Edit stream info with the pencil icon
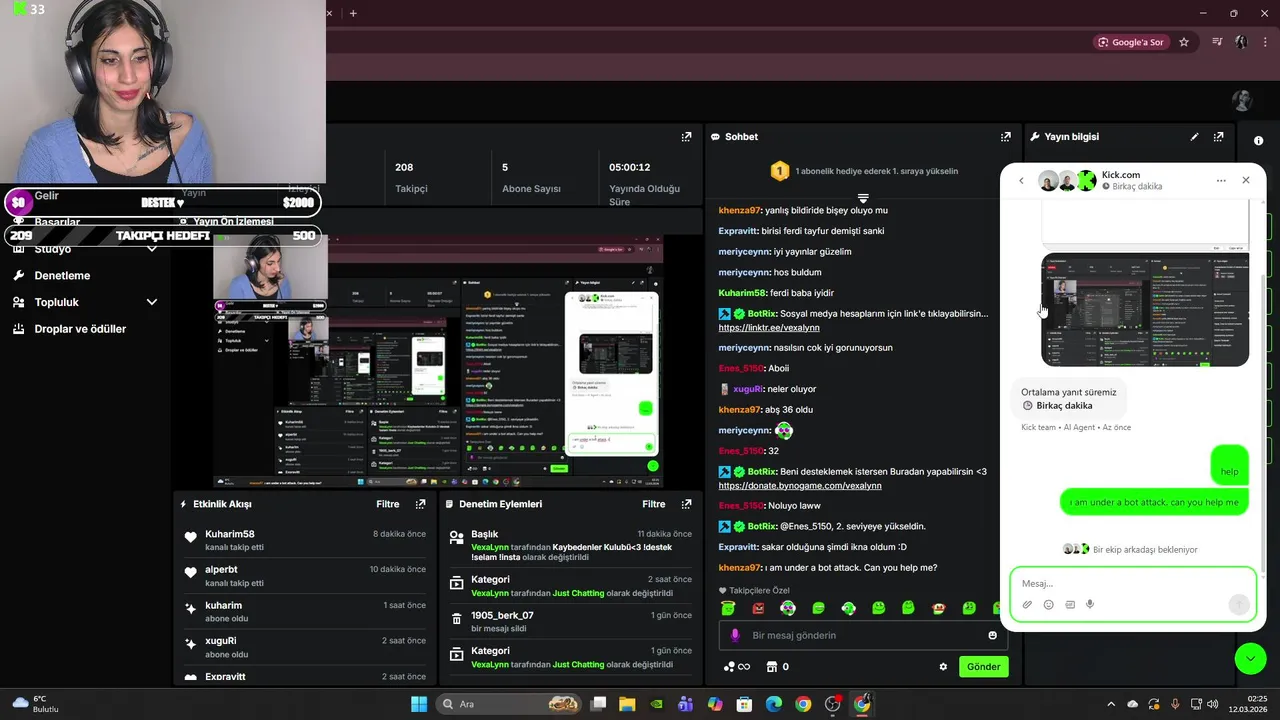 tap(1194, 137)
